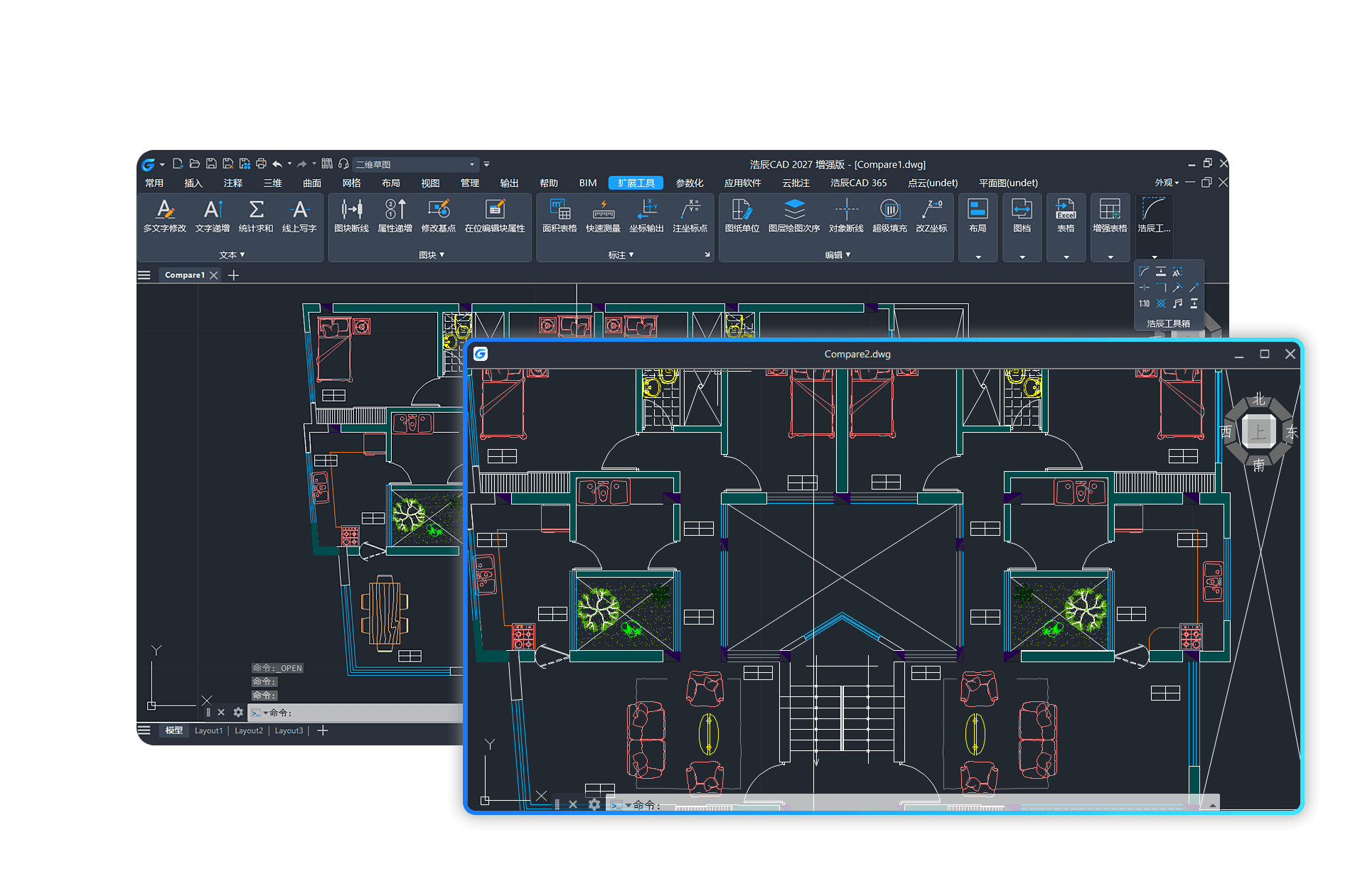Switch to the Layout2 tab
1365x896 pixels.
pyautogui.click(x=249, y=730)
